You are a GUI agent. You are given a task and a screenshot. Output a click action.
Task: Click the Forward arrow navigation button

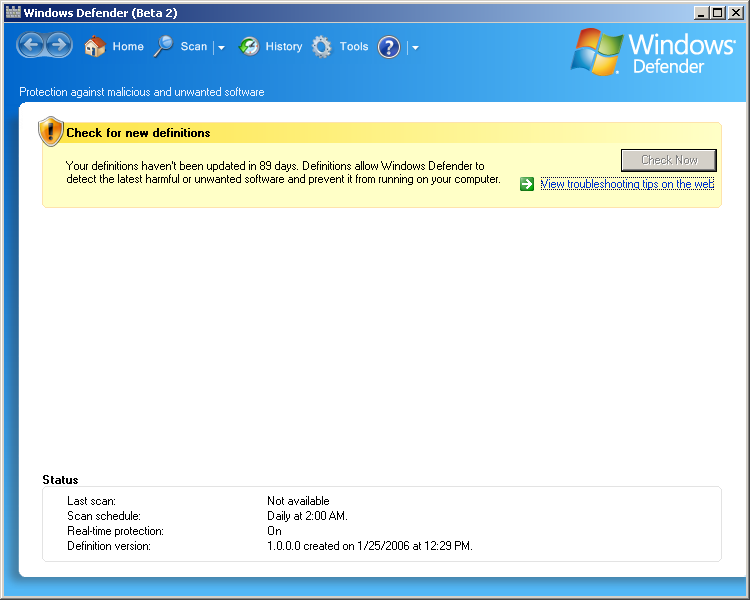pyautogui.click(x=59, y=45)
